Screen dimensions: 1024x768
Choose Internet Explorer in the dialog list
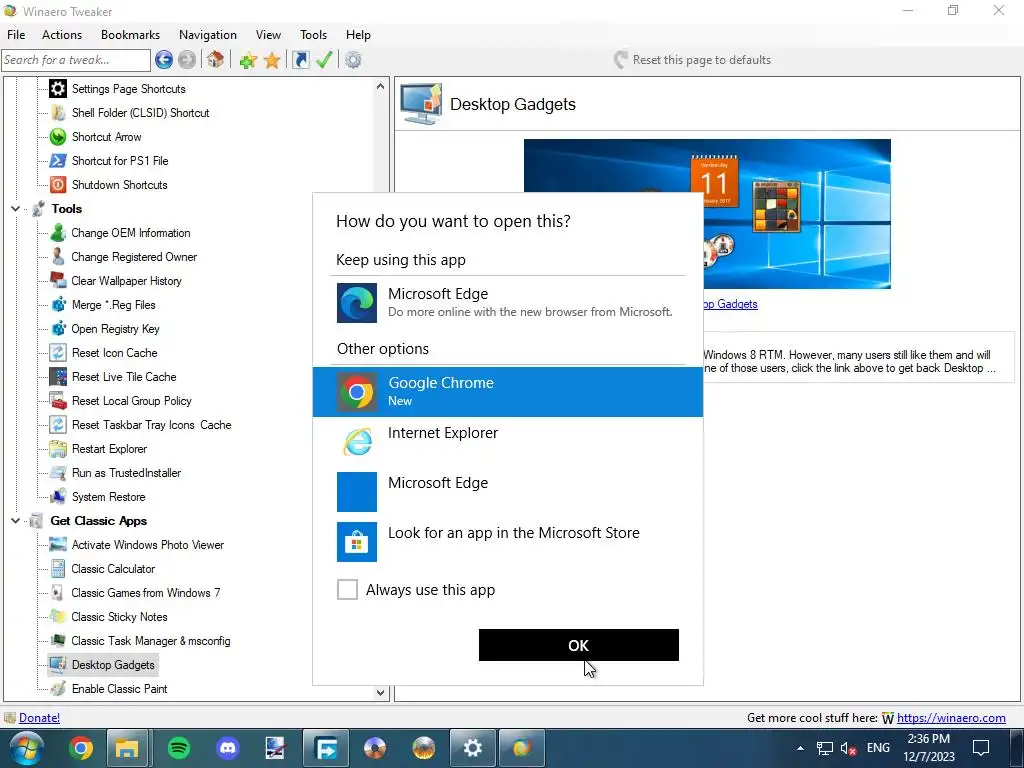(x=508, y=441)
